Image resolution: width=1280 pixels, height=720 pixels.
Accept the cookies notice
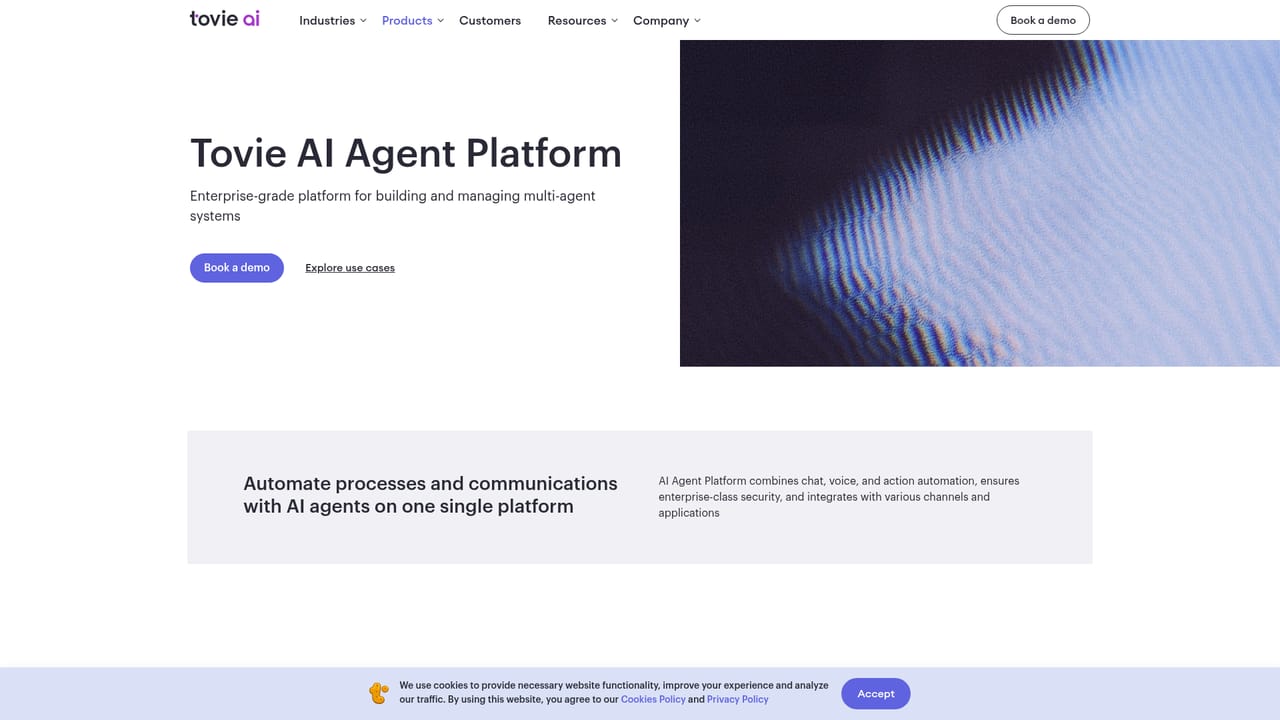pyautogui.click(x=876, y=694)
